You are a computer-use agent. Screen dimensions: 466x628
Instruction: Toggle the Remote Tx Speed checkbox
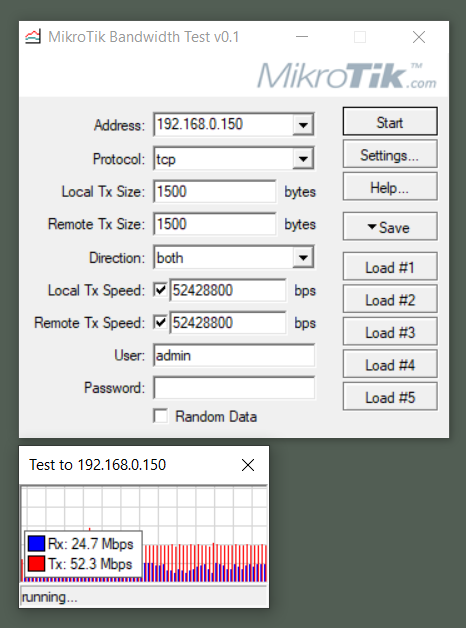pos(161,323)
